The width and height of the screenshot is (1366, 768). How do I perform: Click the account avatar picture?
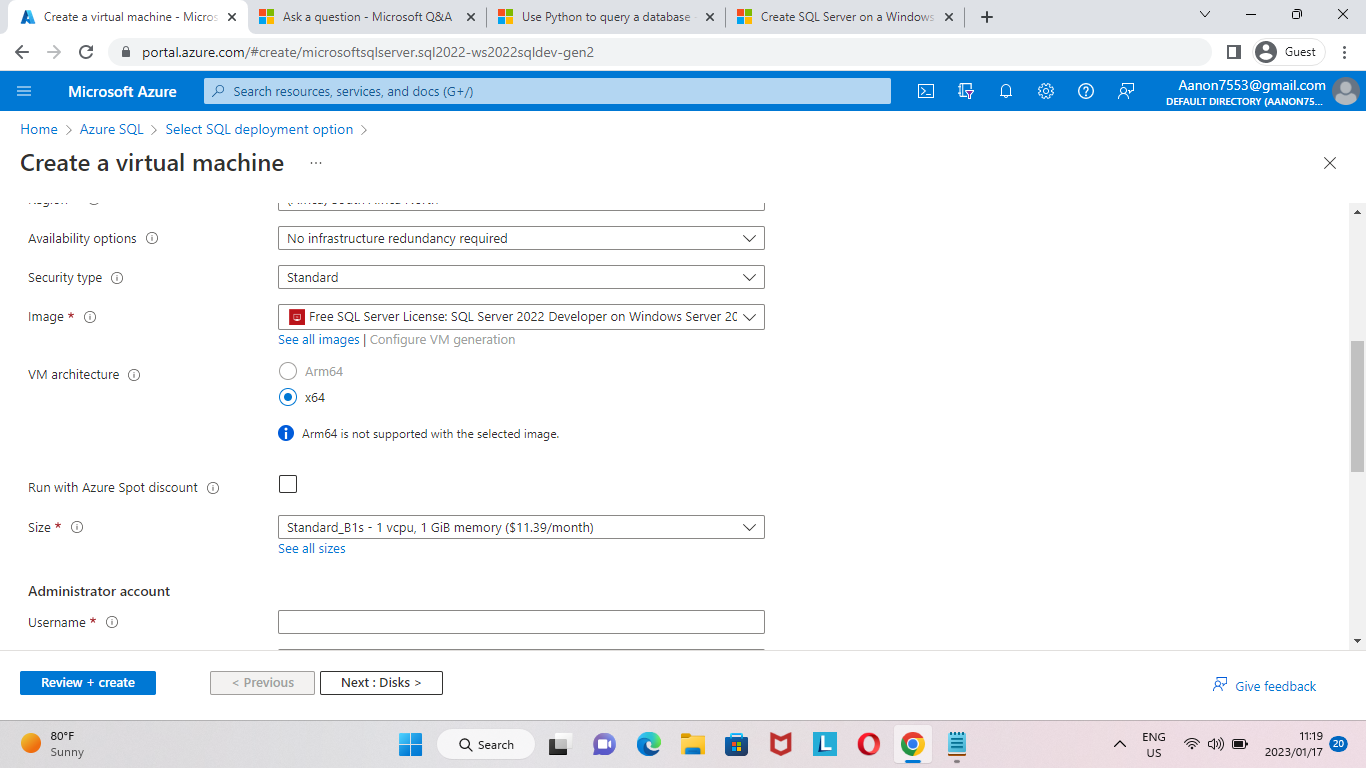(x=1346, y=91)
